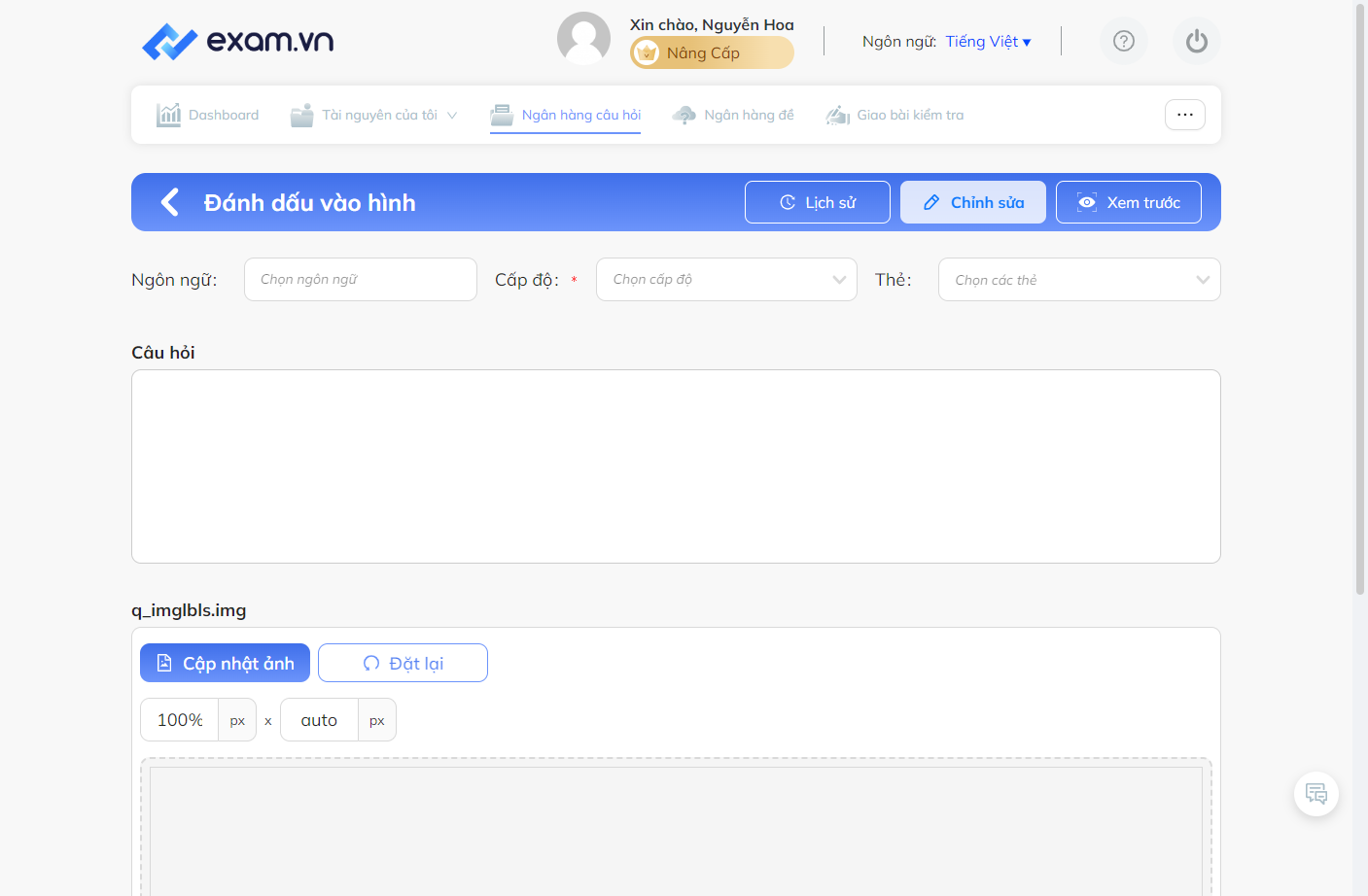Click the three-dot more options button
This screenshot has height=896, width=1368.
click(x=1185, y=115)
